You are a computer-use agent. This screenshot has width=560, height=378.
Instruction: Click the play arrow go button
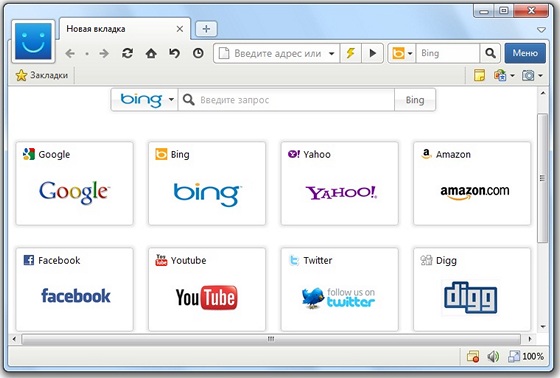(372, 54)
